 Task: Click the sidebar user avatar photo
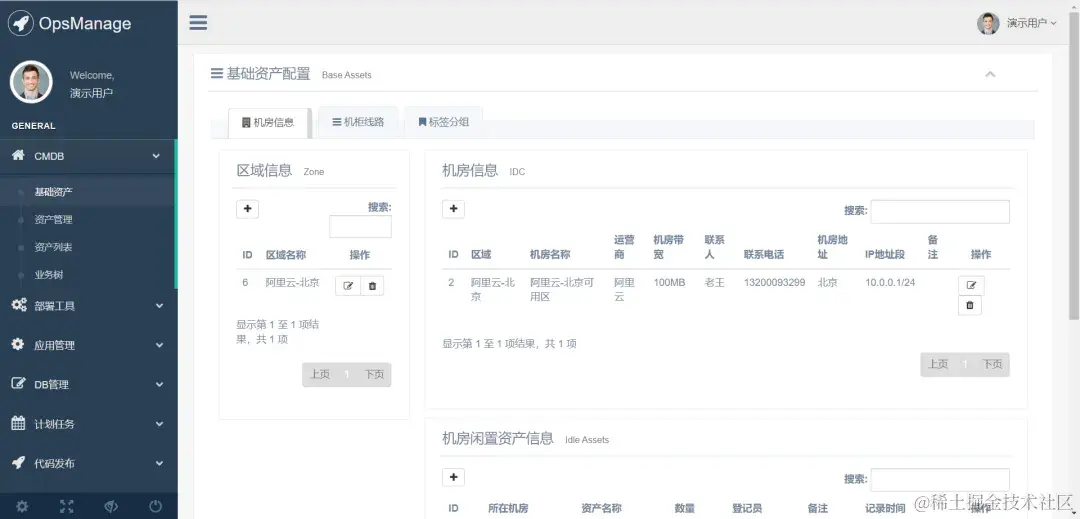(31, 82)
